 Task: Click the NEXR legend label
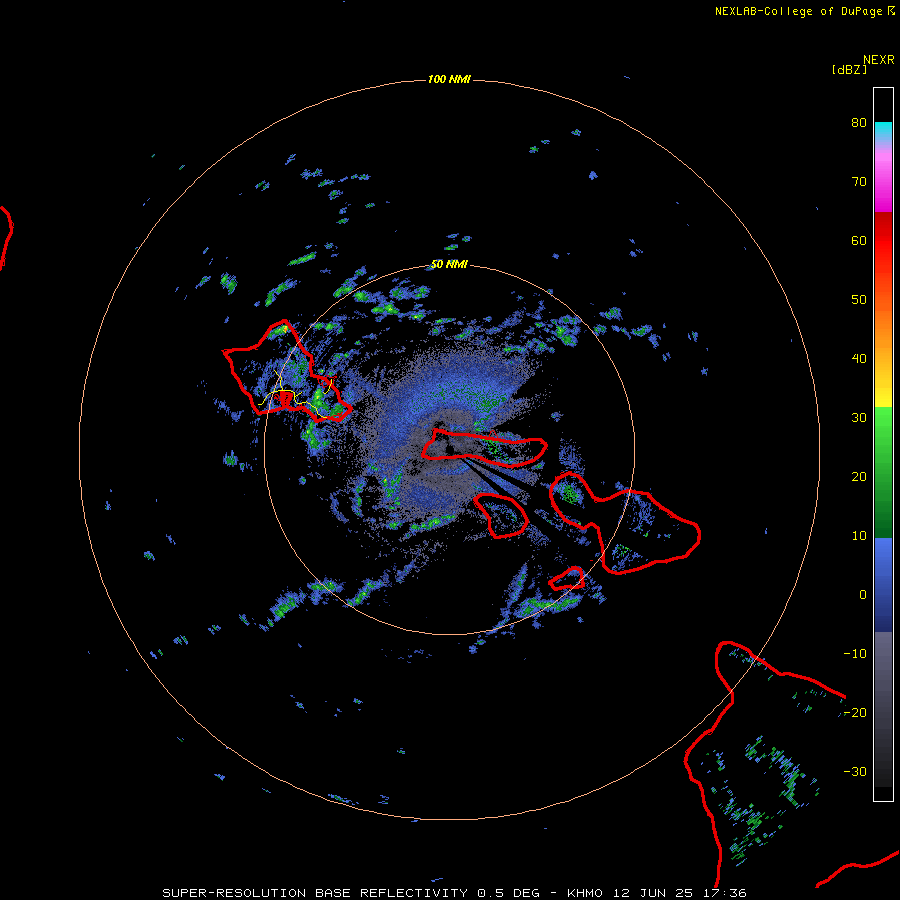pos(878,60)
